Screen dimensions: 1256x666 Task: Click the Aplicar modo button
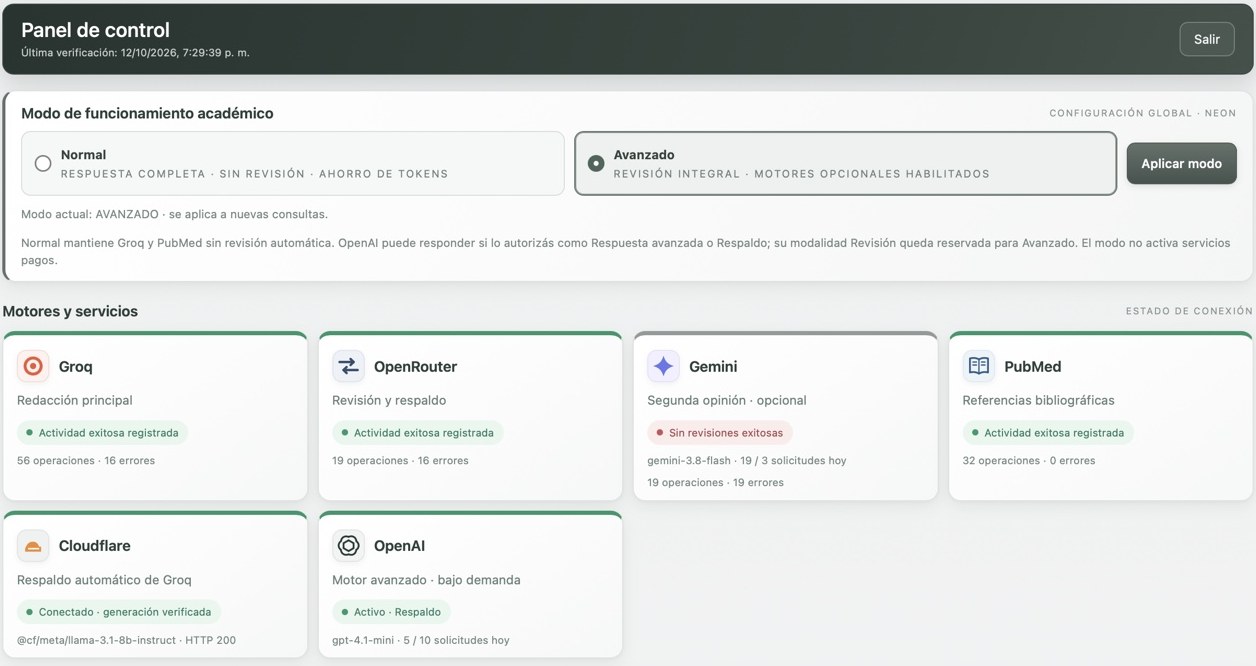point(1181,164)
